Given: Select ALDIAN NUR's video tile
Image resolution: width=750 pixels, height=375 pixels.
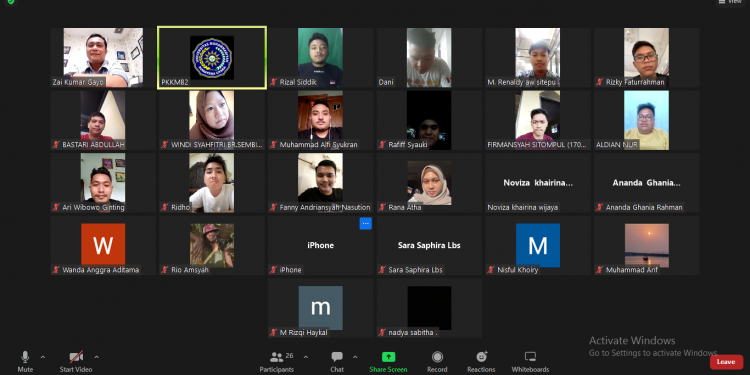Looking at the screenshot, I should [647, 121].
